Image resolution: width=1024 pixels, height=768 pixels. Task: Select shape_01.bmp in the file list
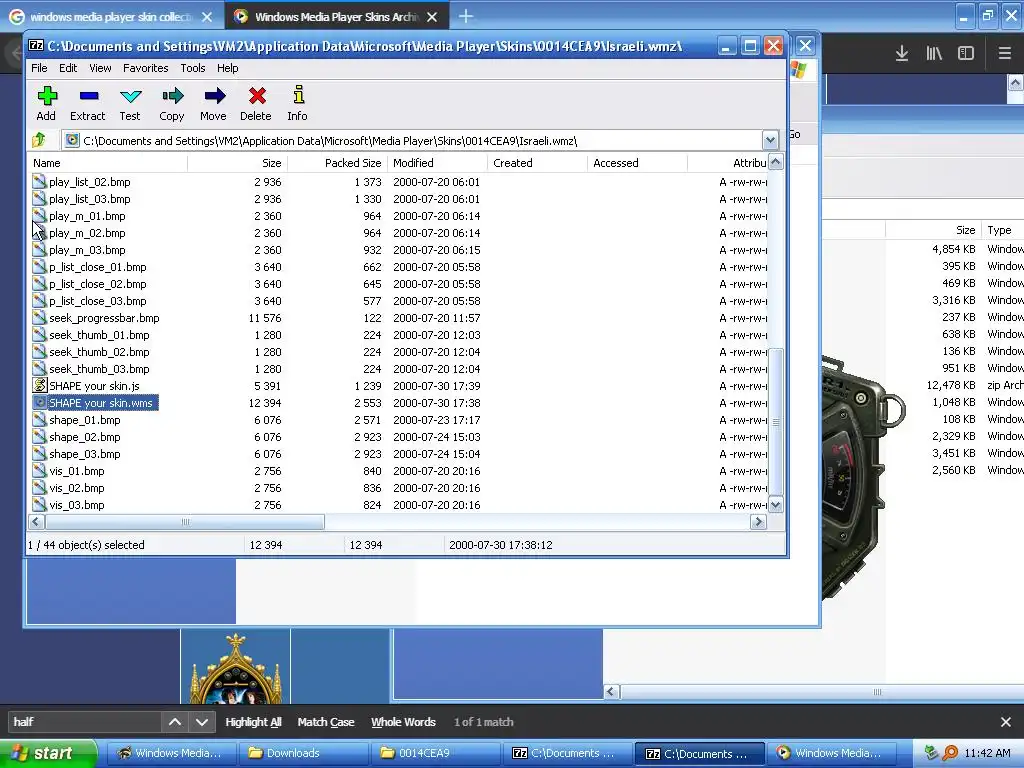click(x=84, y=420)
